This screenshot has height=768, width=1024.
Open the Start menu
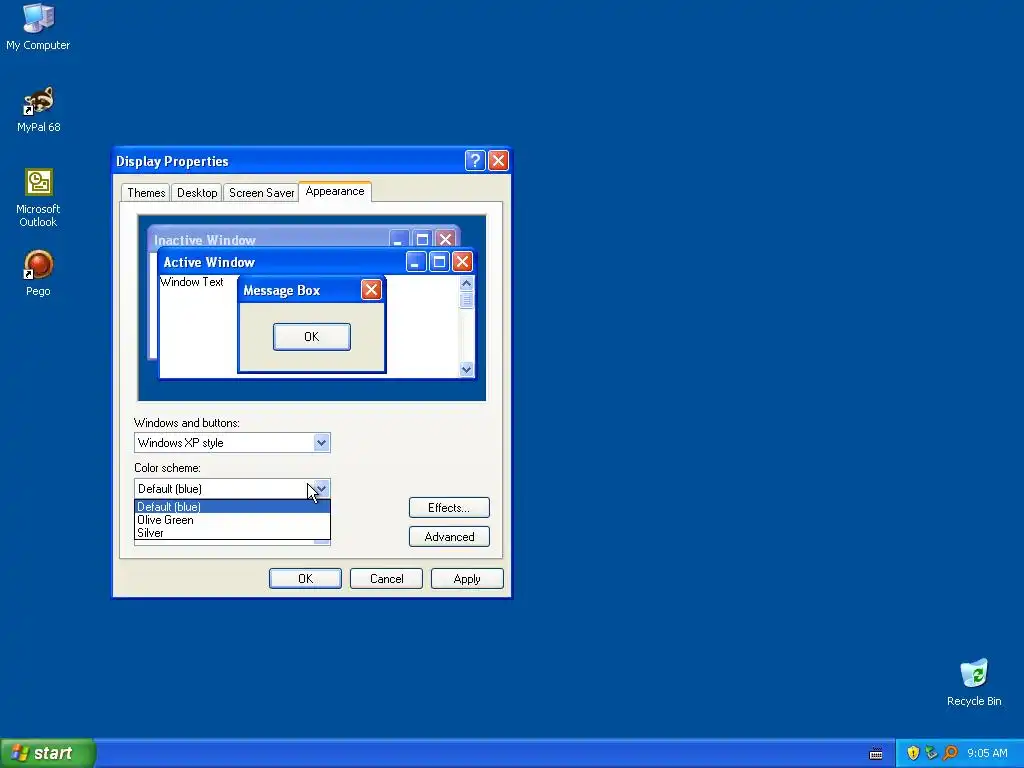pyautogui.click(x=48, y=753)
